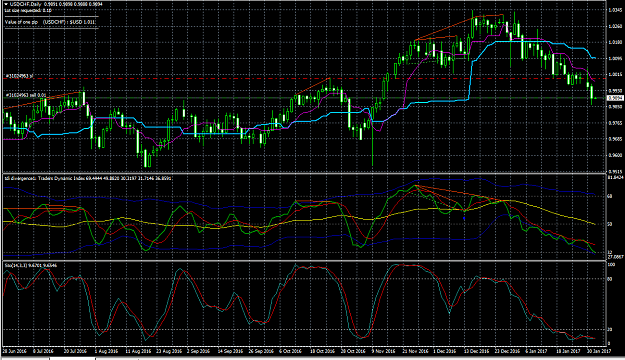
Task: Click the 26 Sep 2016 date label
Action: click(x=262, y=351)
